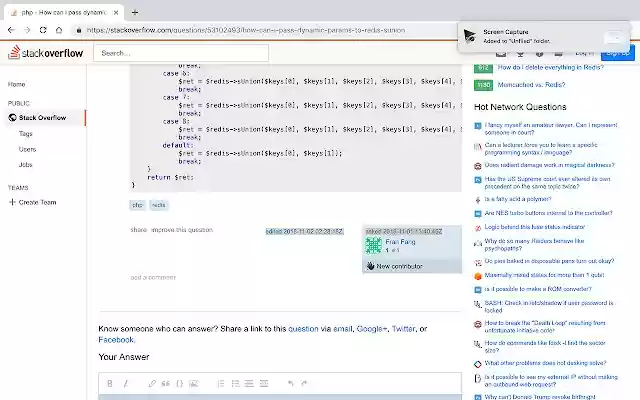Screen dimensions: 640x400
Task: Click the blue Sign up button
Action: (618, 53)
